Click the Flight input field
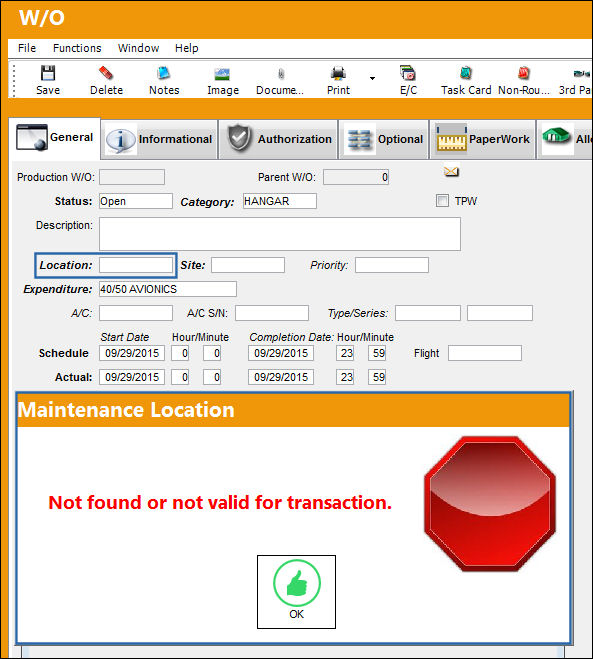This screenshot has height=659, width=593. (485, 353)
